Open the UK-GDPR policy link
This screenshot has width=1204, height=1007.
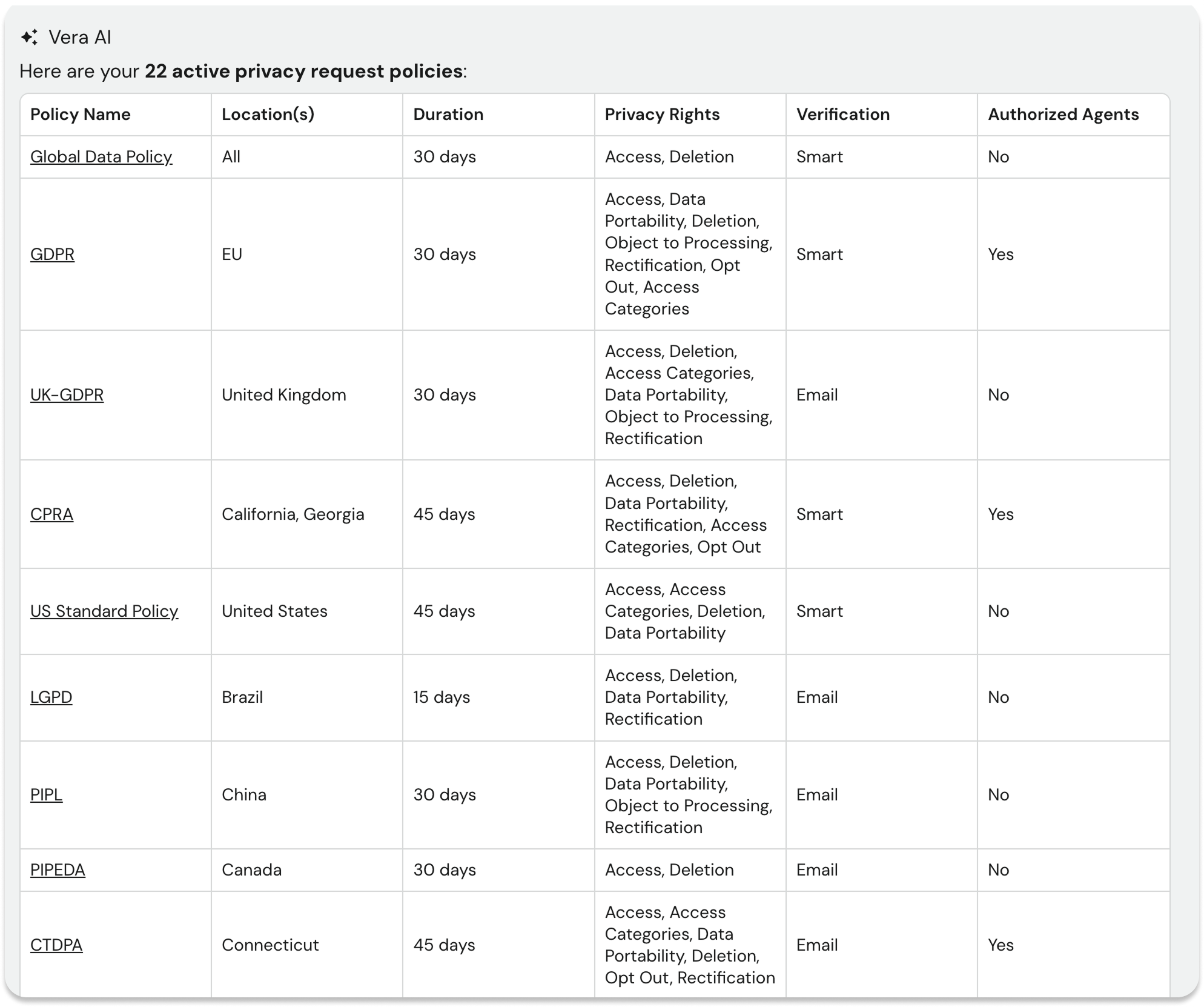click(x=67, y=395)
